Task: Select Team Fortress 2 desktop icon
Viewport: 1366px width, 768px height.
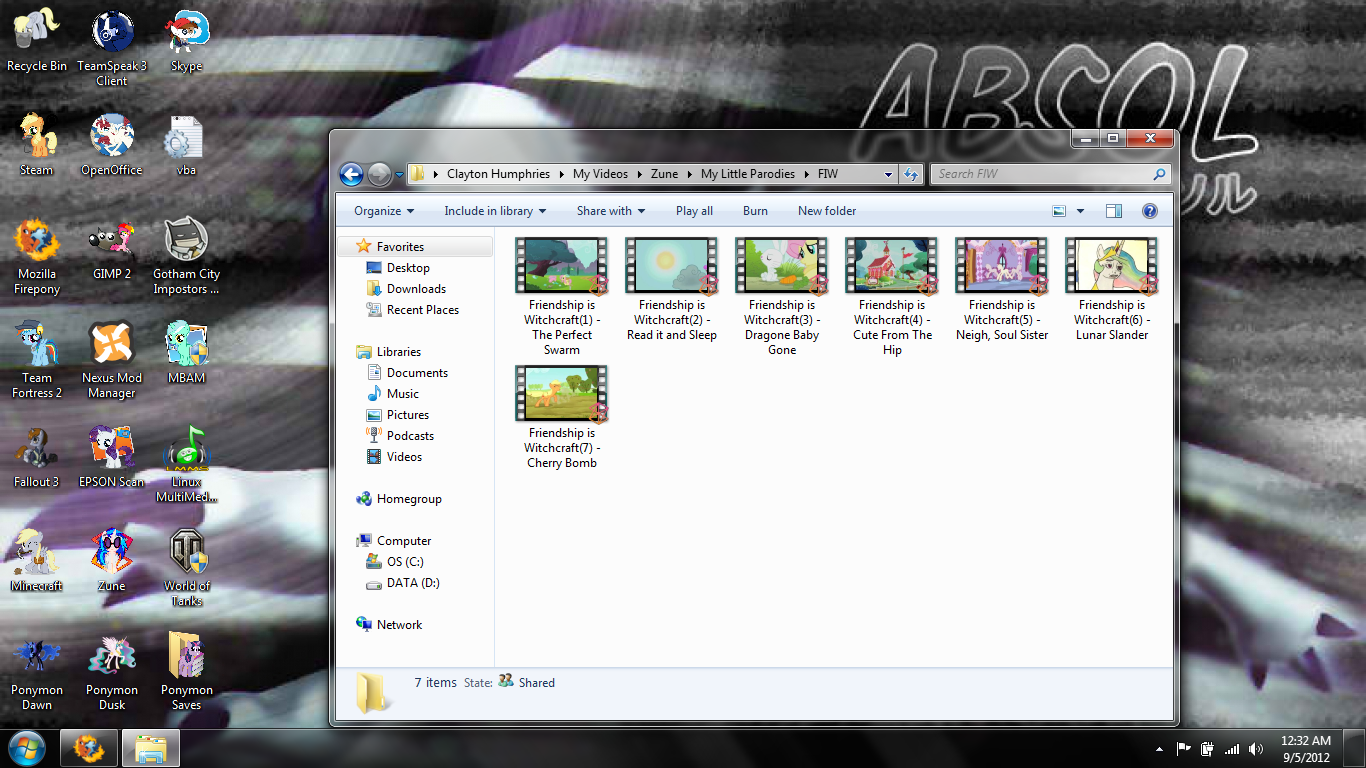Action: click(37, 360)
